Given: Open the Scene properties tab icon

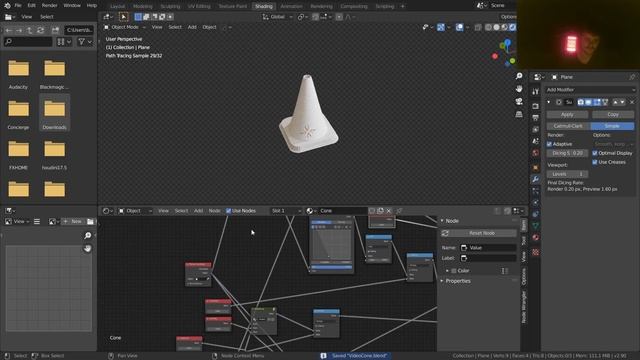Looking at the screenshot, I should 536,141.
